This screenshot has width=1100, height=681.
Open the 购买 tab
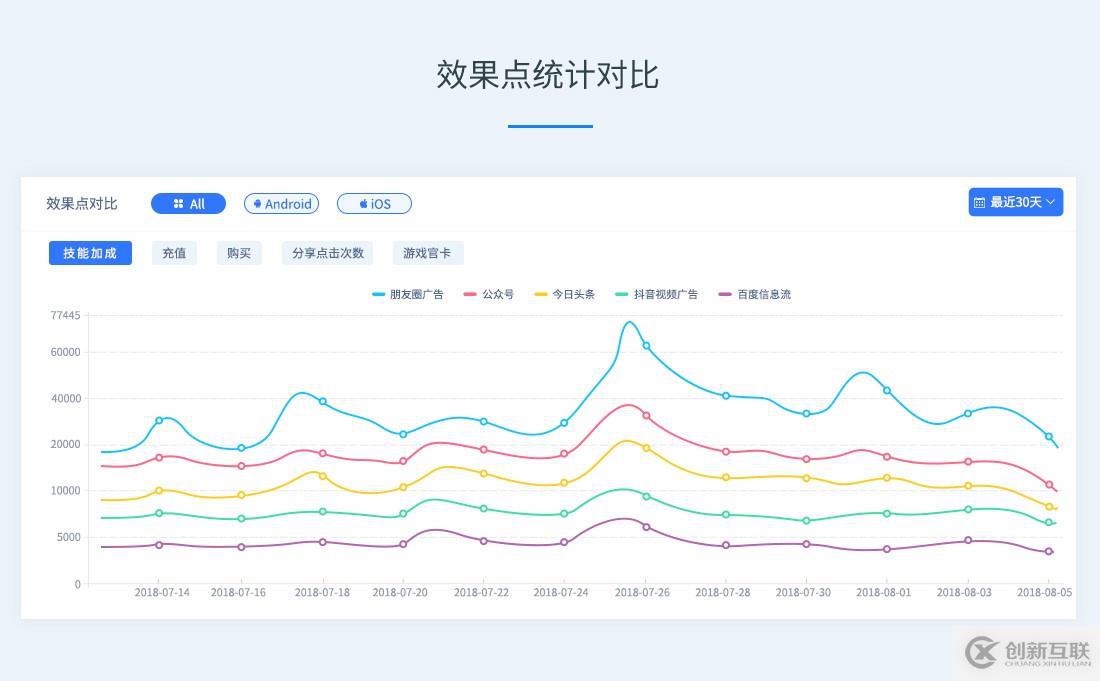click(x=239, y=253)
